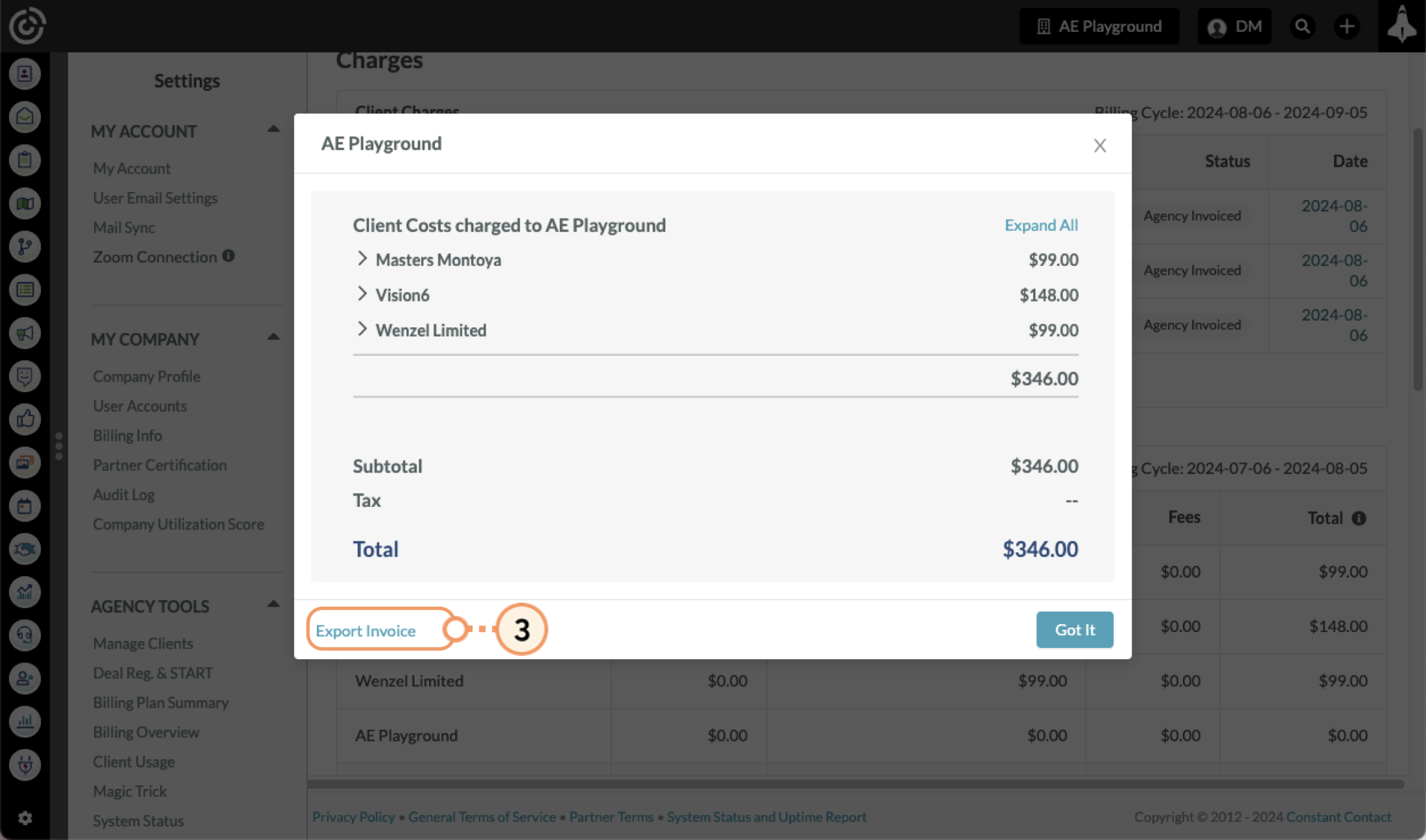This screenshot has width=1426, height=840.
Task: Expand the Wenzel Limited cost row
Action: pos(362,329)
